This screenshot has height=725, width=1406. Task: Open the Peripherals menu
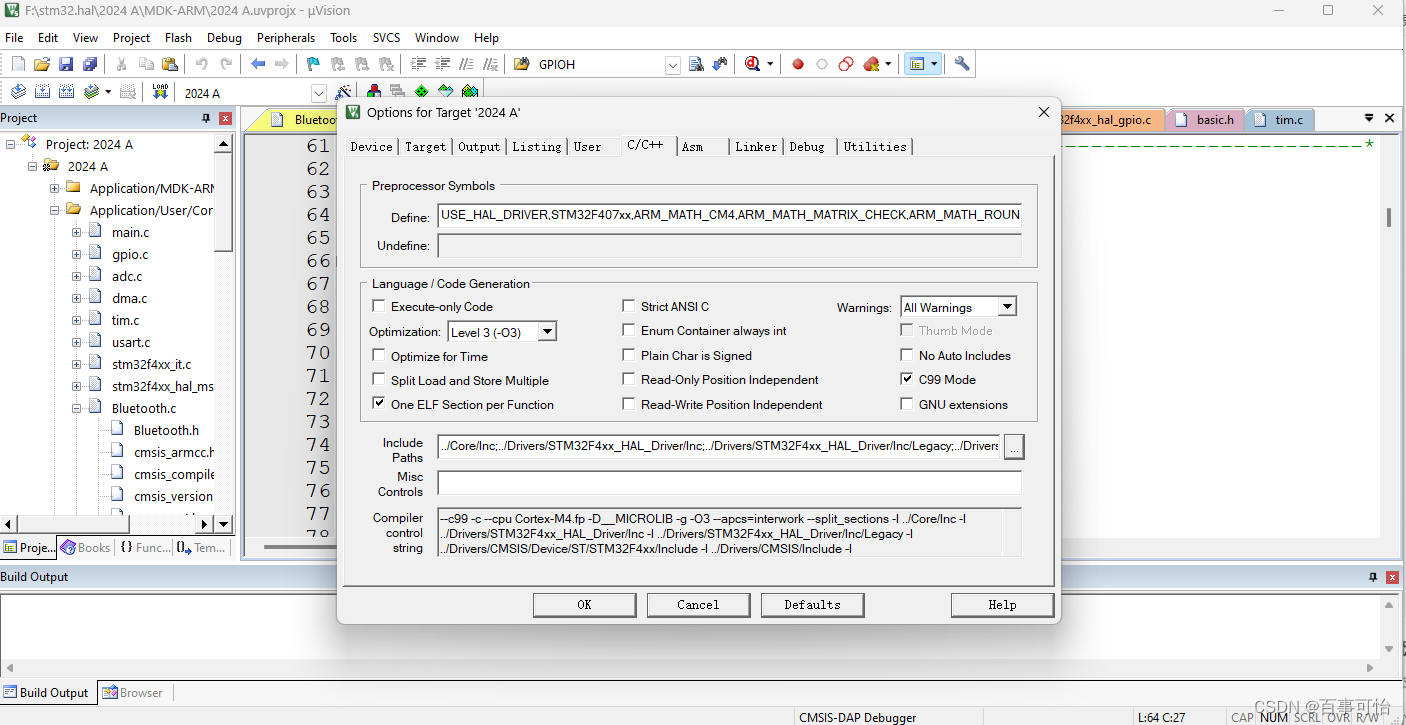tap(286, 37)
